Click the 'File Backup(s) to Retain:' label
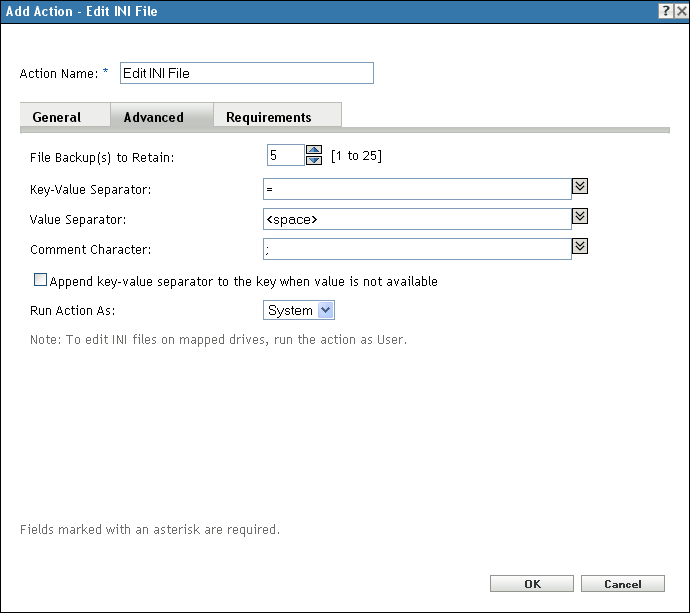Image resolution: width=690 pixels, height=613 pixels. [x=102, y=158]
